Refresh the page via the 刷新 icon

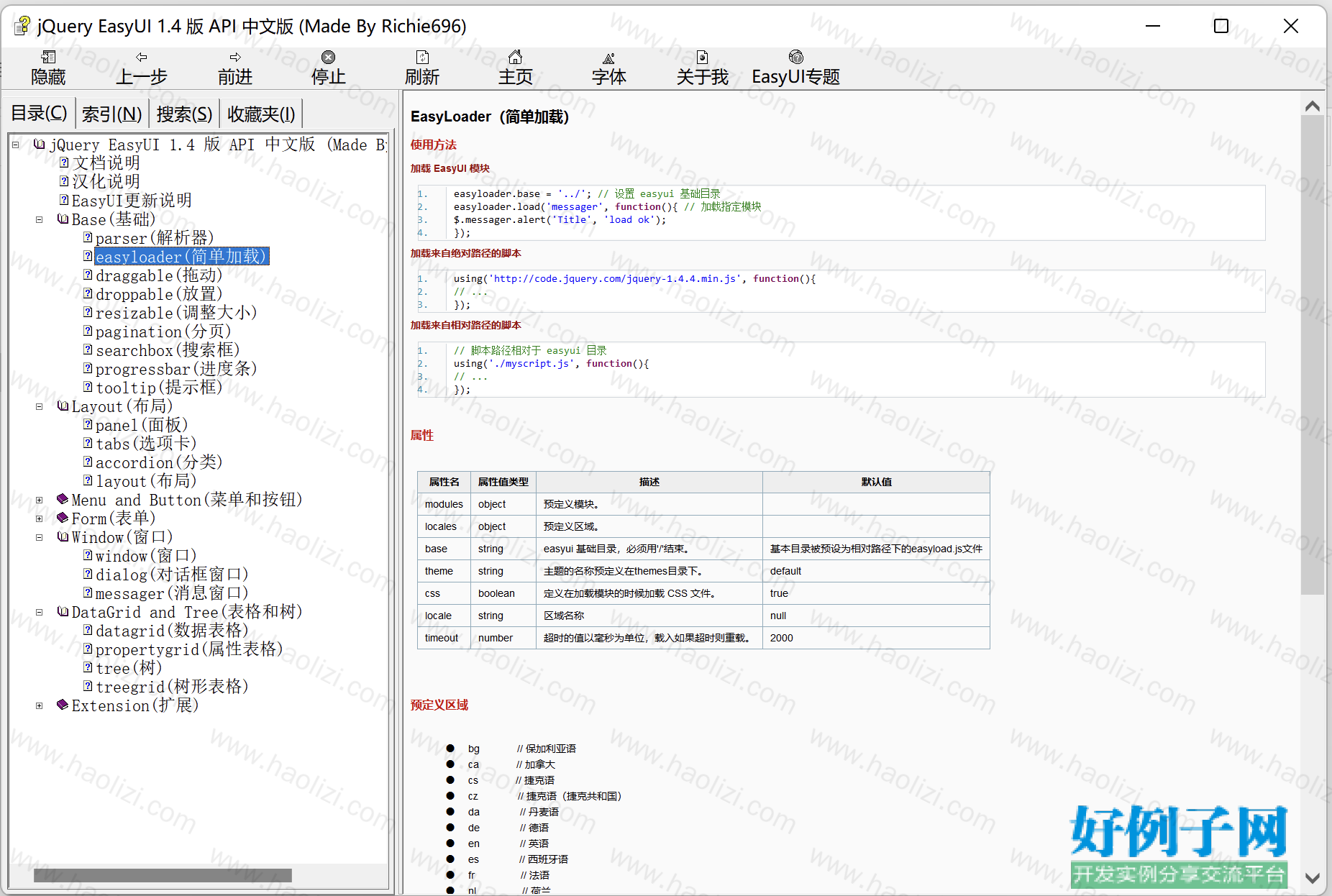[422, 58]
